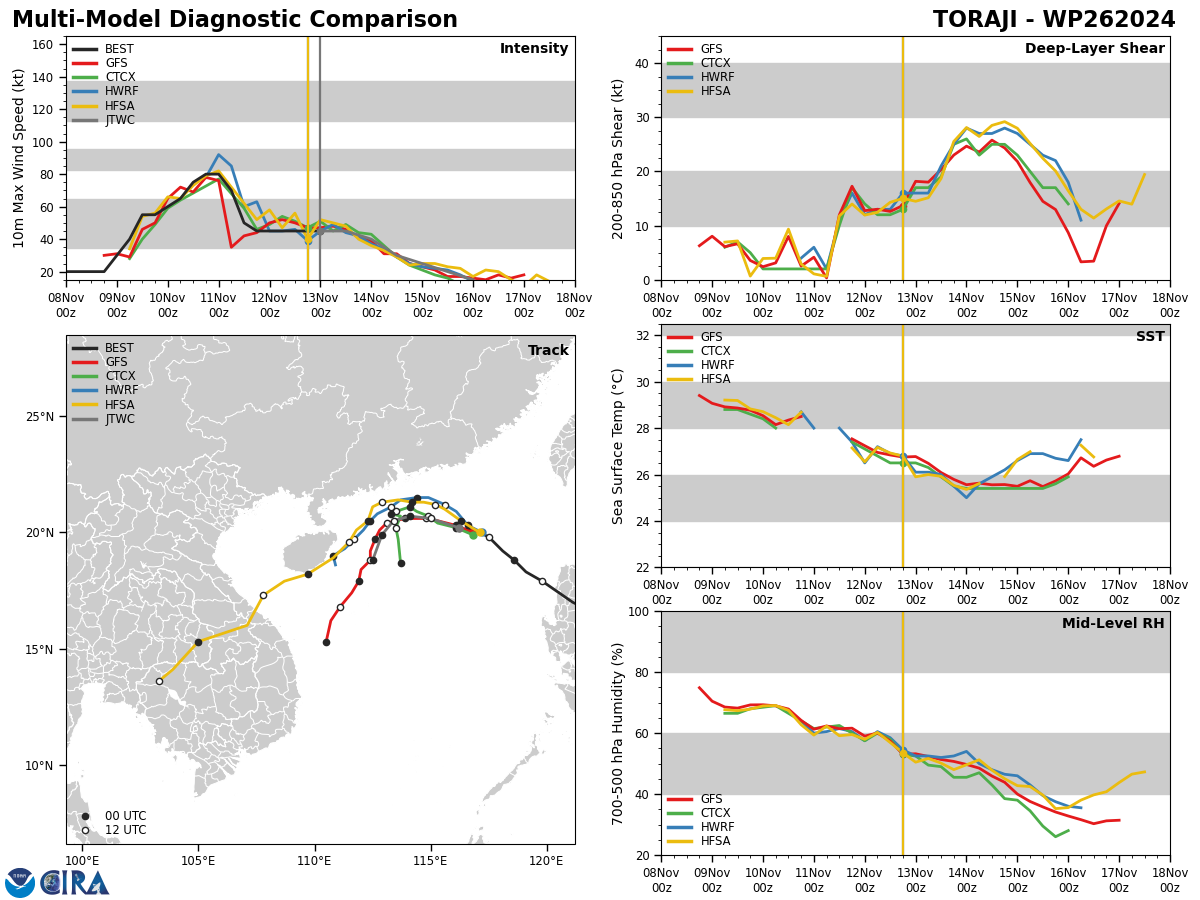Click the gray vertical JTWC marker in Intensity plot

point(319,158)
